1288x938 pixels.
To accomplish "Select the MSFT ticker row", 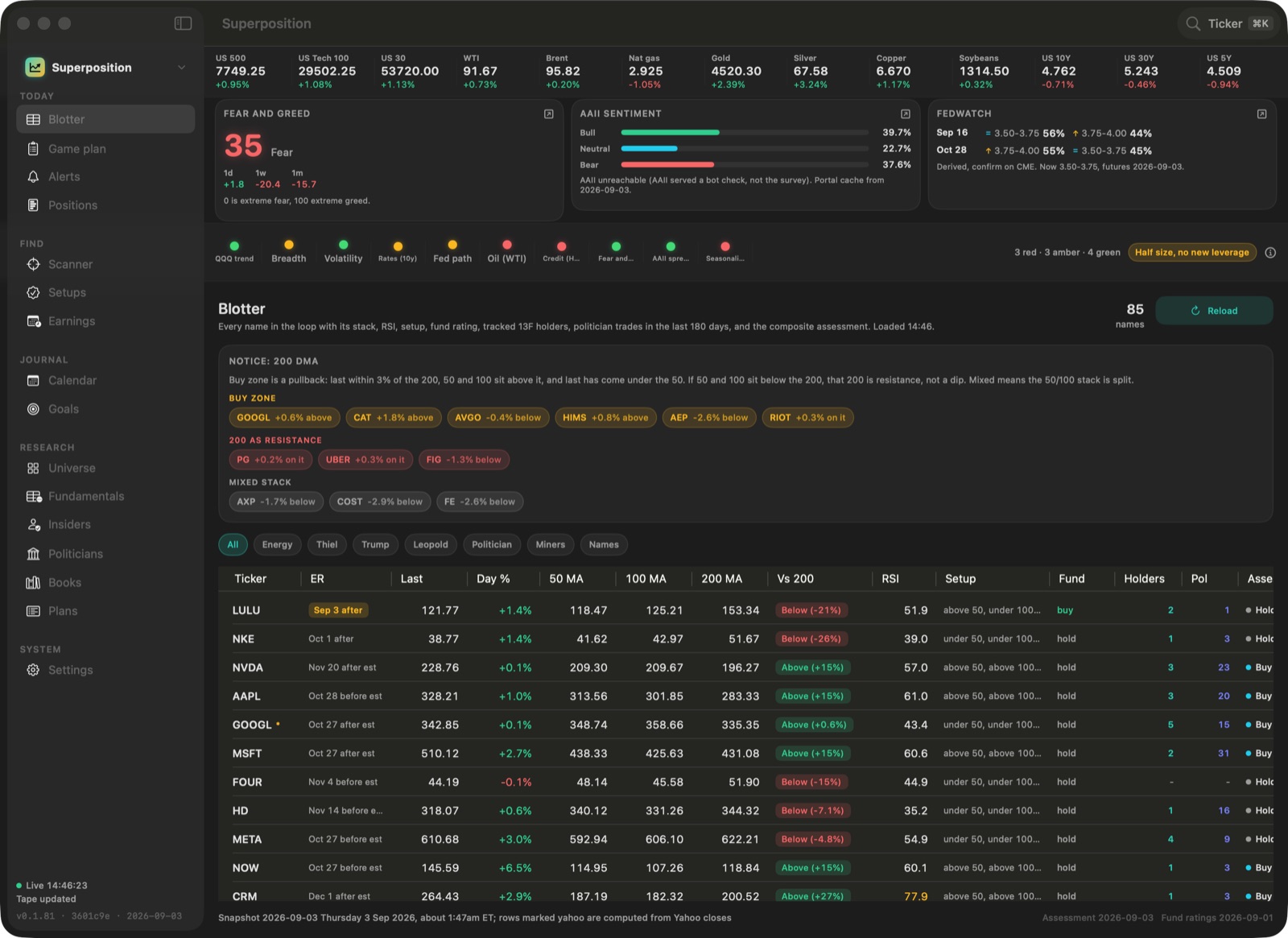I will [745, 754].
